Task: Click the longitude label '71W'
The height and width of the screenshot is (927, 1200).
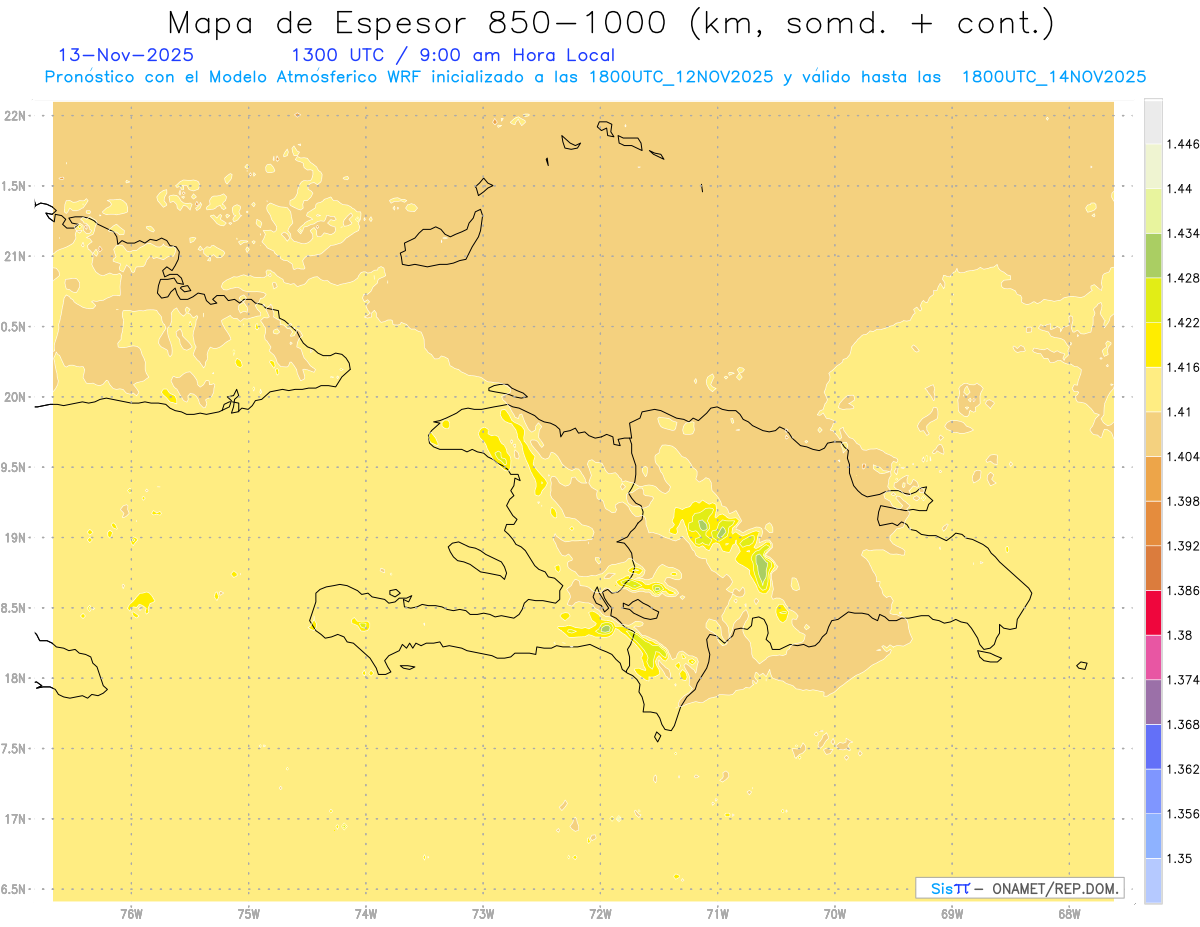Action: (717, 913)
